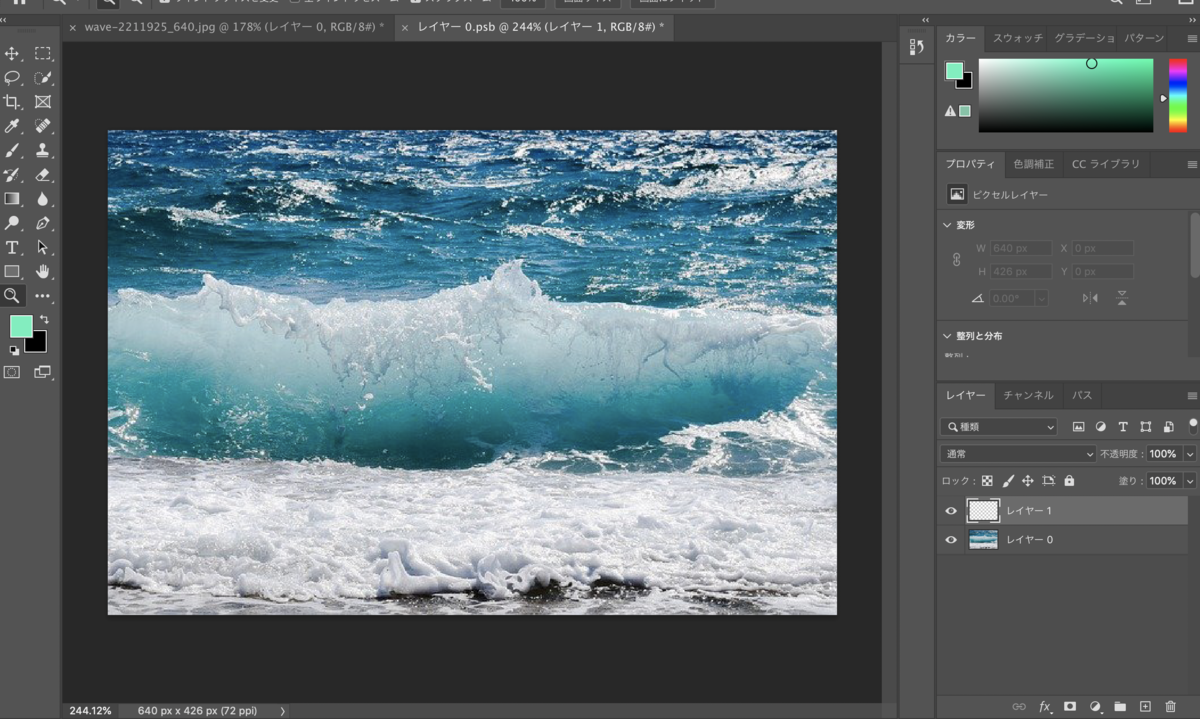Select the Blur tool

[x=43, y=199]
